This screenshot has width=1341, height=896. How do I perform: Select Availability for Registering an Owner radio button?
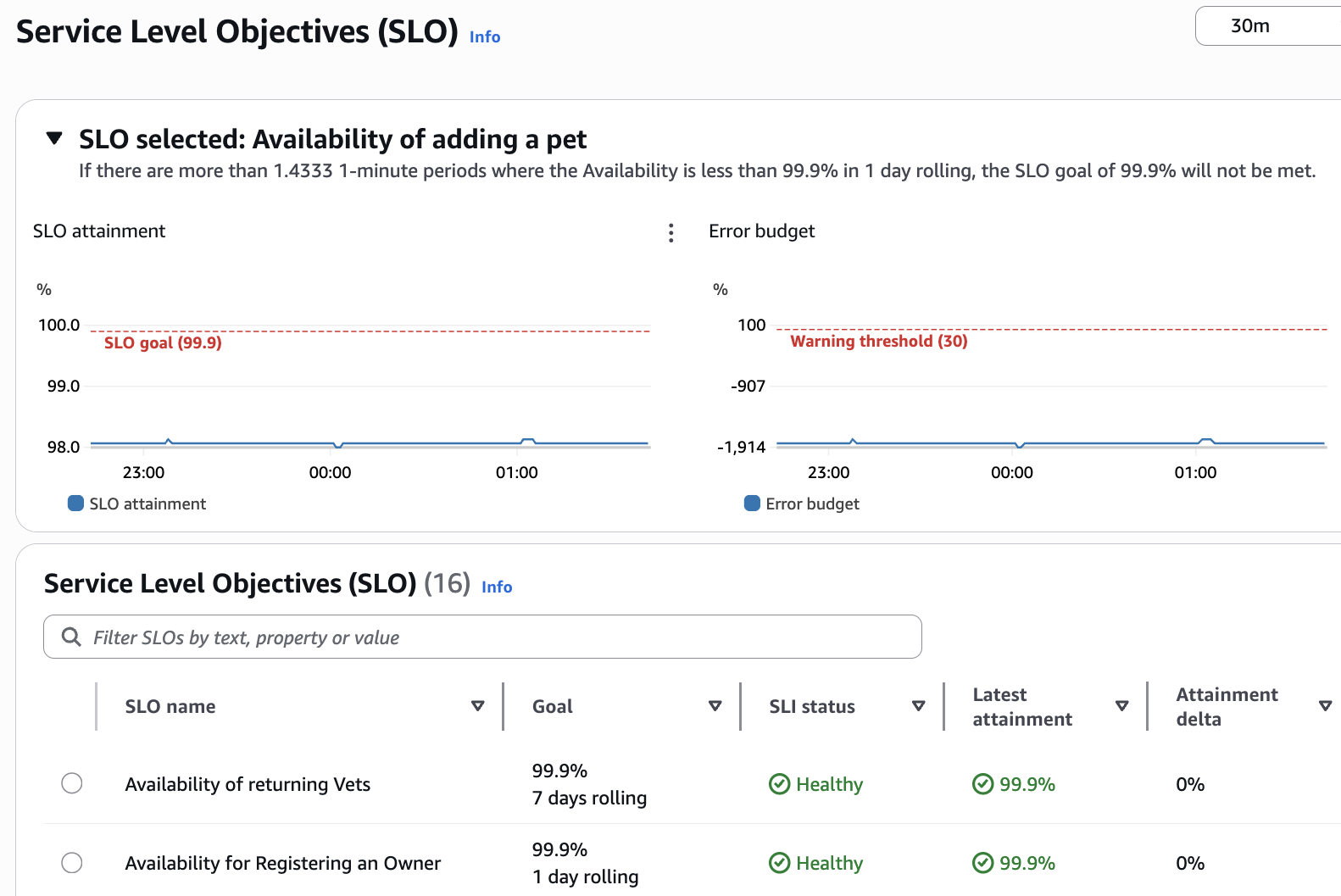point(72,863)
